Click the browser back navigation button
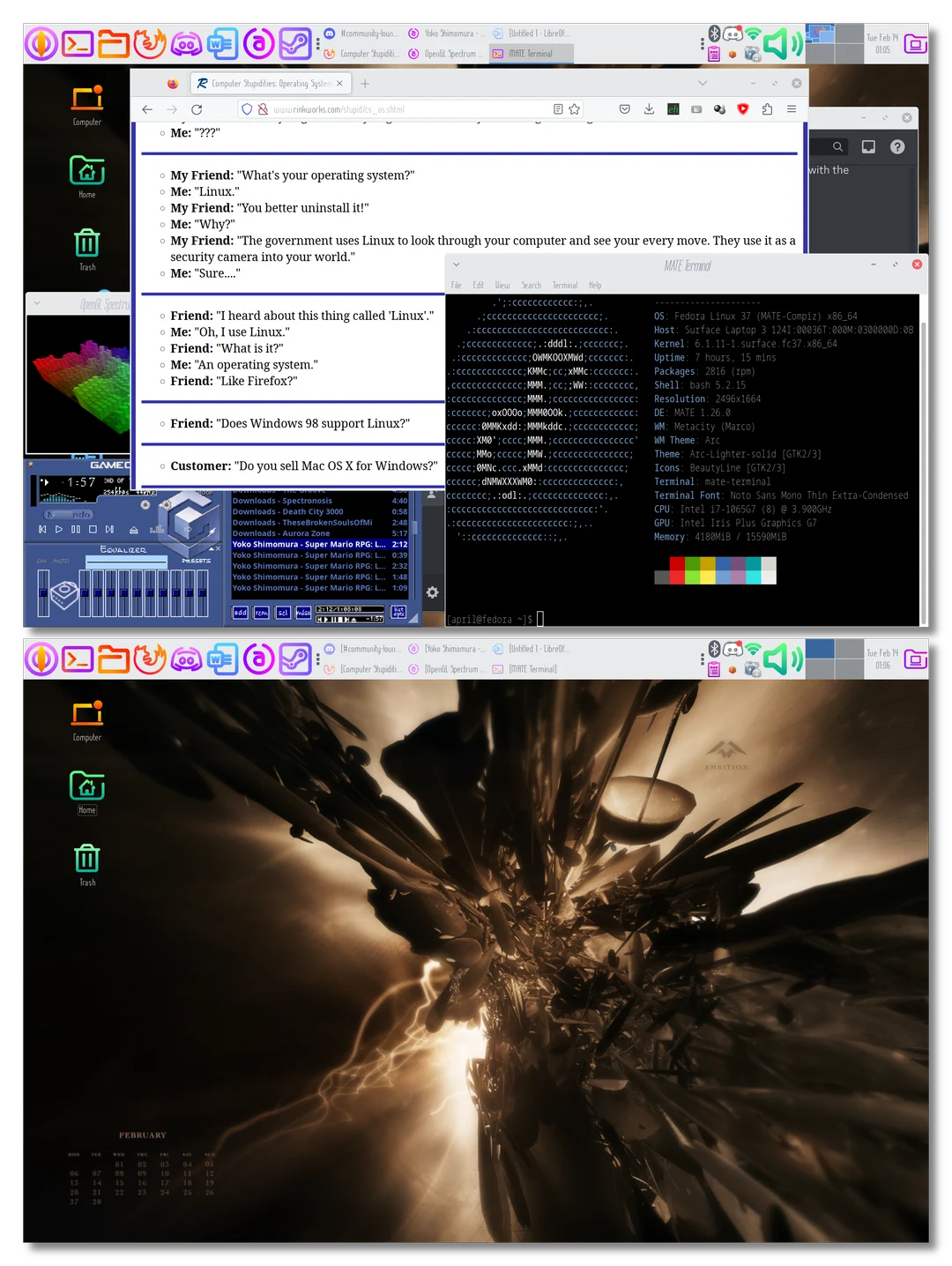The height and width of the screenshot is (1266, 952). [x=147, y=109]
